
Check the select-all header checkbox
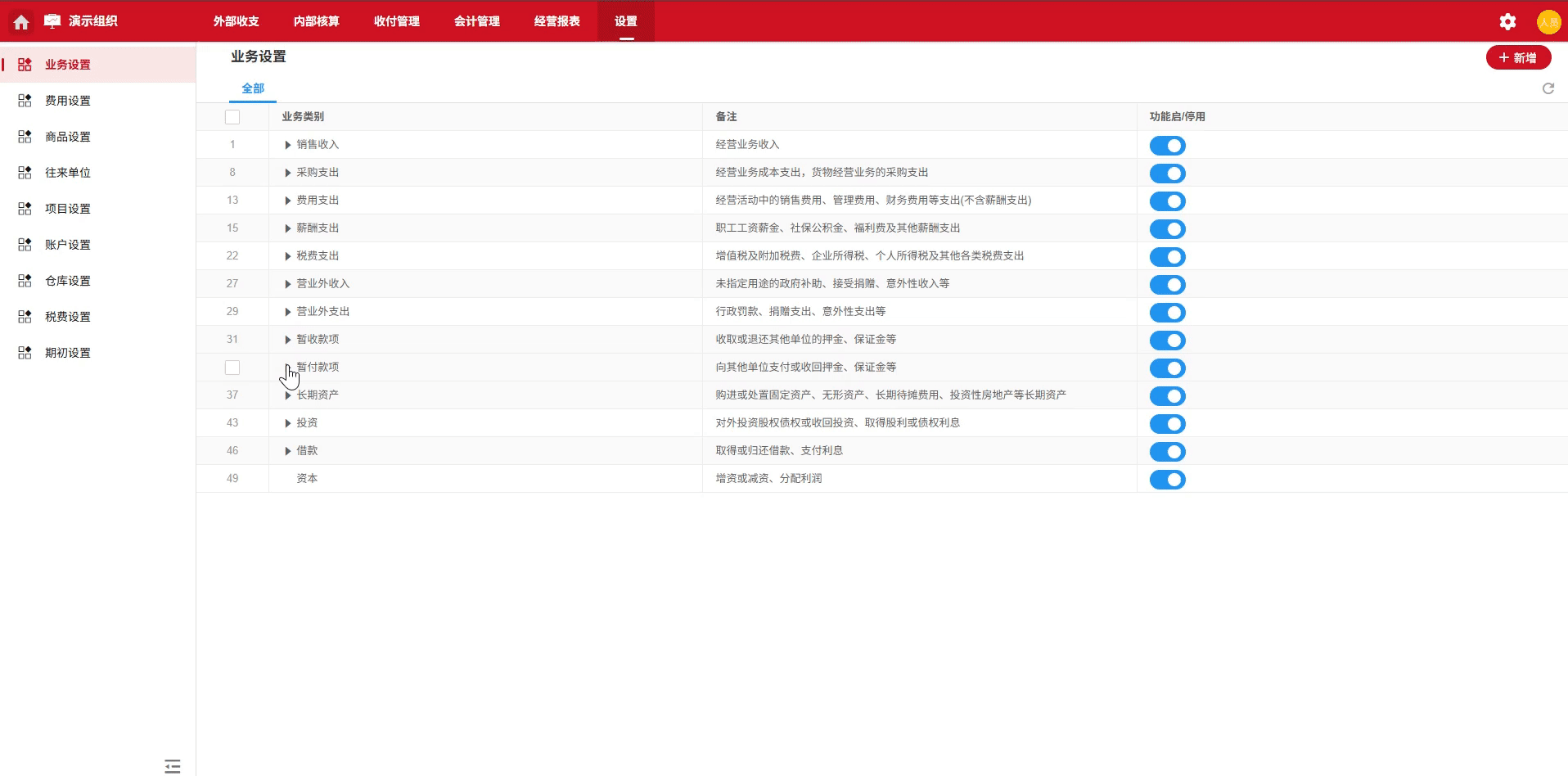232,117
